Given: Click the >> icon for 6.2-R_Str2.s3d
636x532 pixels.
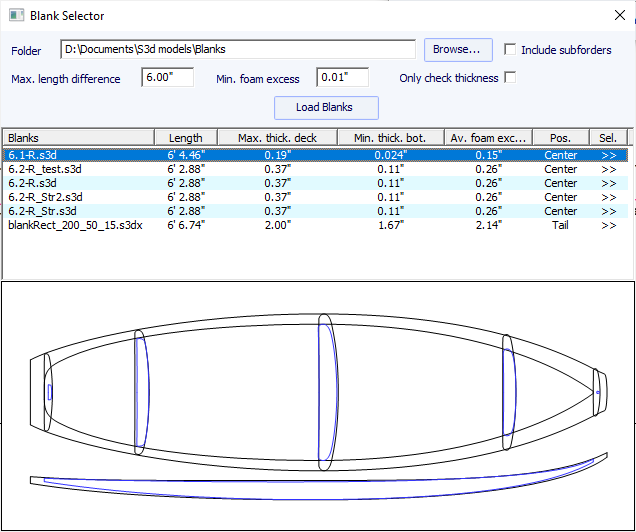Looking at the screenshot, I should (609, 197).
